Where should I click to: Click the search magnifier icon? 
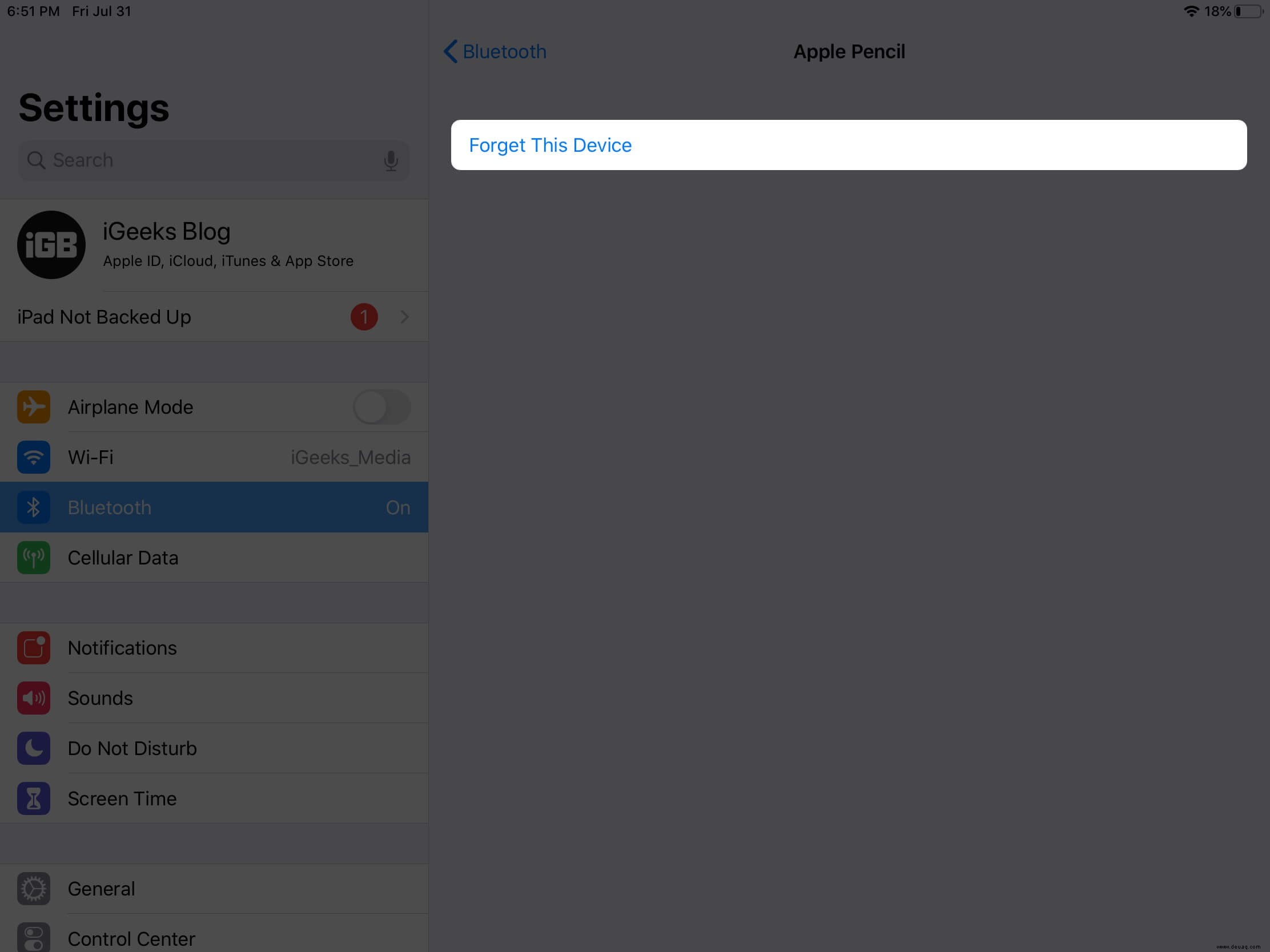(x=36, y=160)
